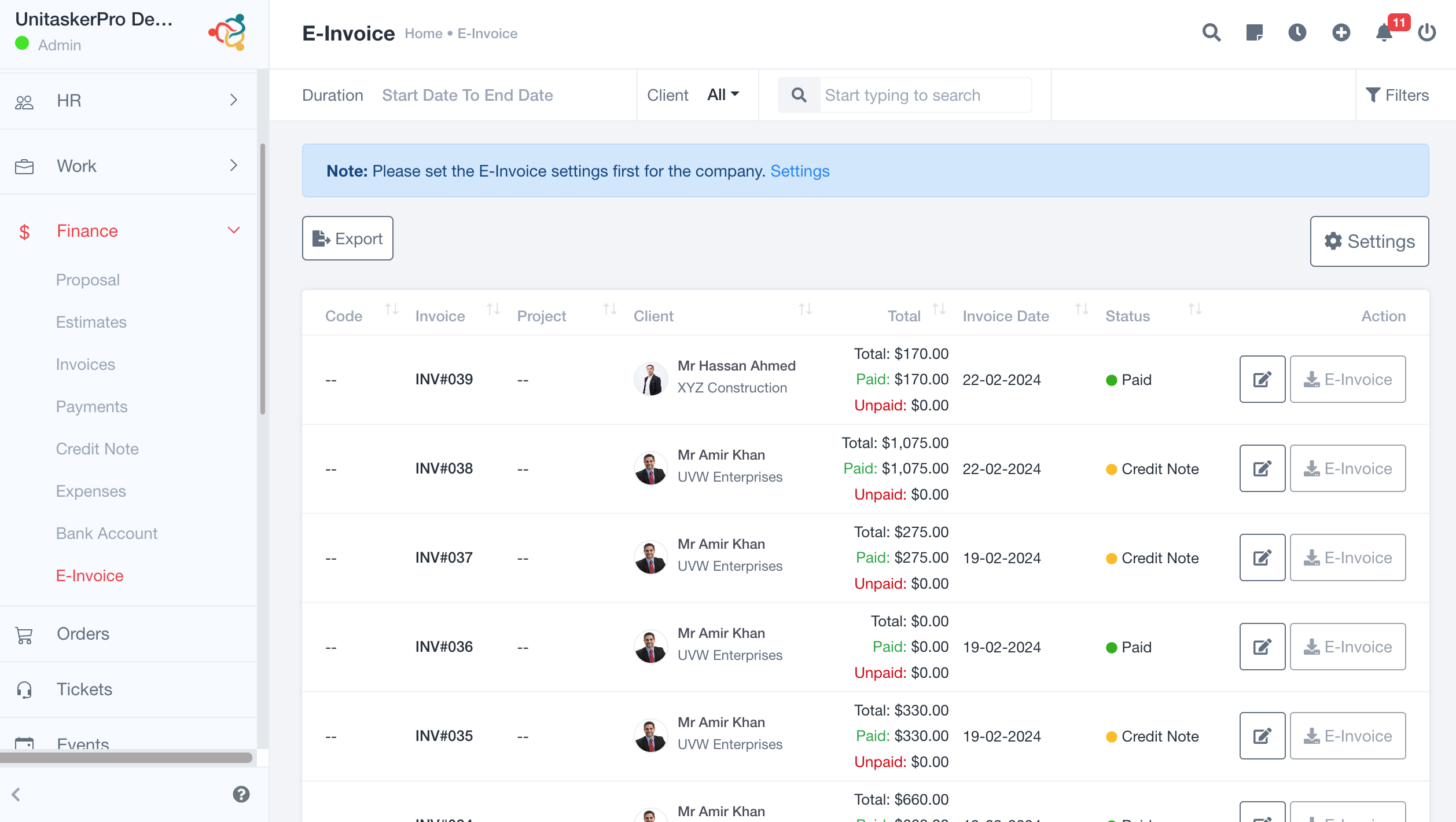
Task: Open the Tickets sidebar item
Action: pos(128,689)
